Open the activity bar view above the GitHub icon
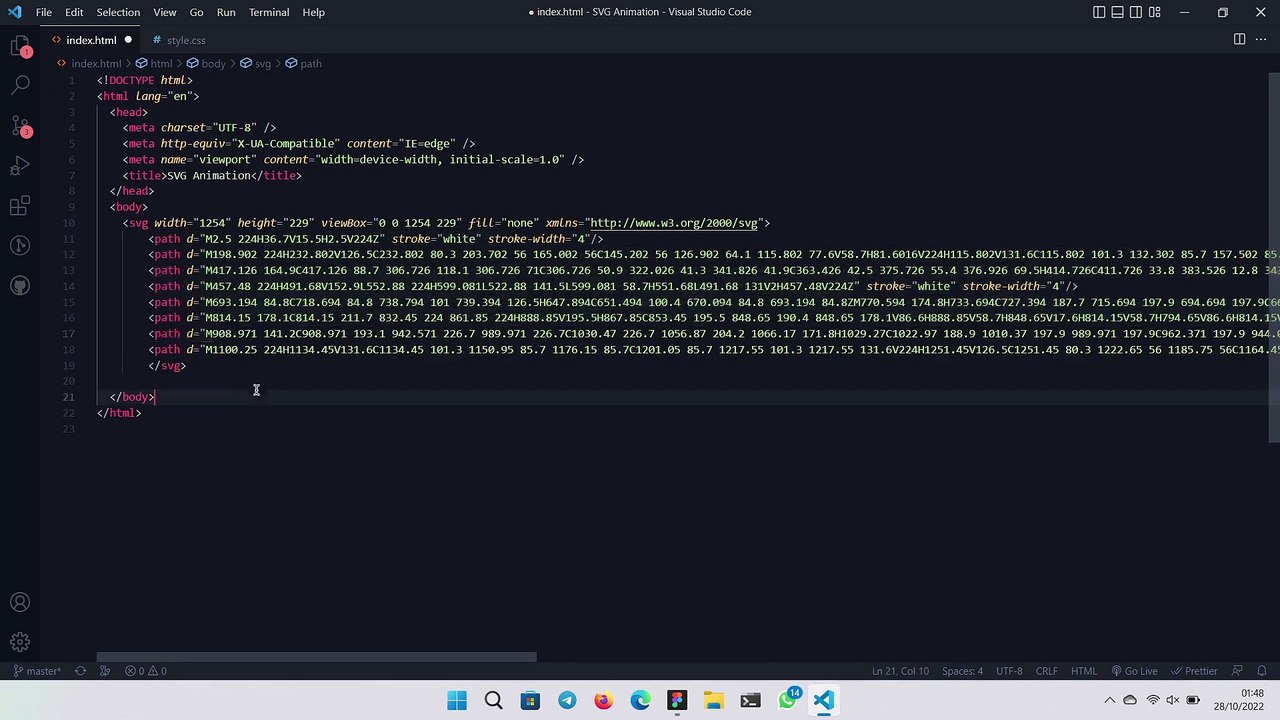The width and height of the screenshot is (1280, 720). pyautogui.click(x=20, y=246)
